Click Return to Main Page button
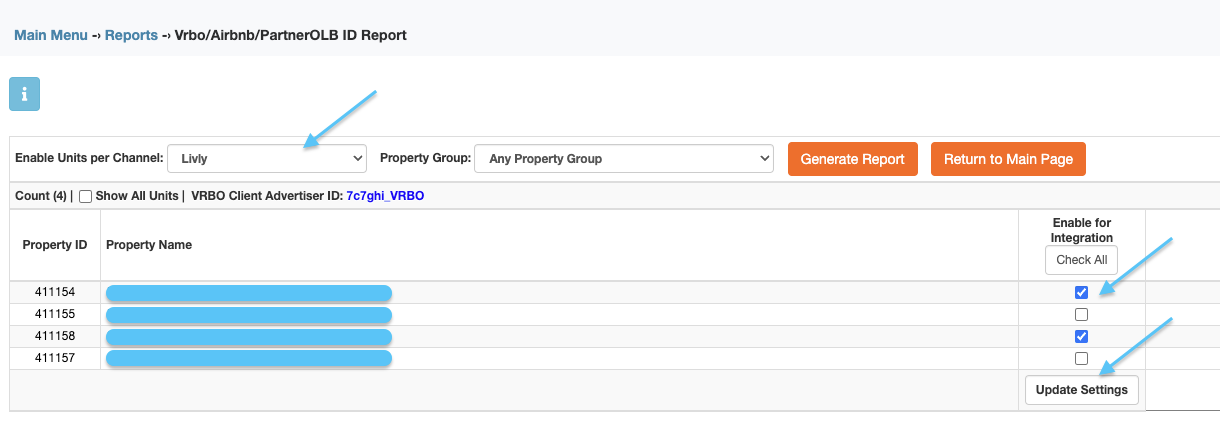Image resolution: width=1220 pixels, height=432 pixels. coord(1008,159)
